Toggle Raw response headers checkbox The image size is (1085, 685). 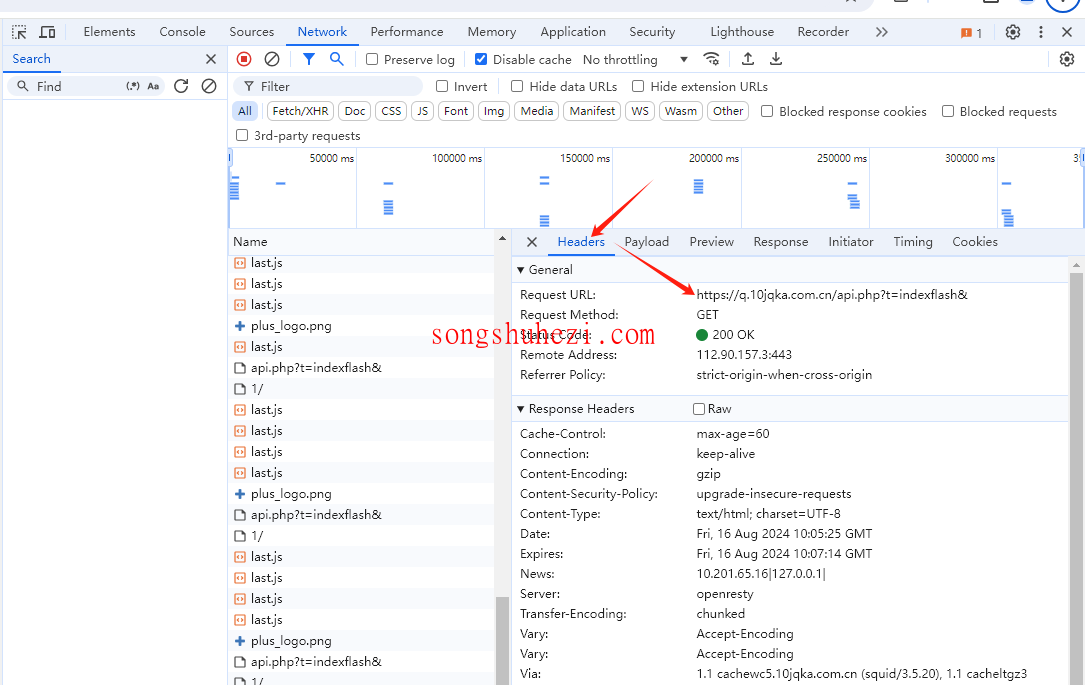tap(699, 409)
